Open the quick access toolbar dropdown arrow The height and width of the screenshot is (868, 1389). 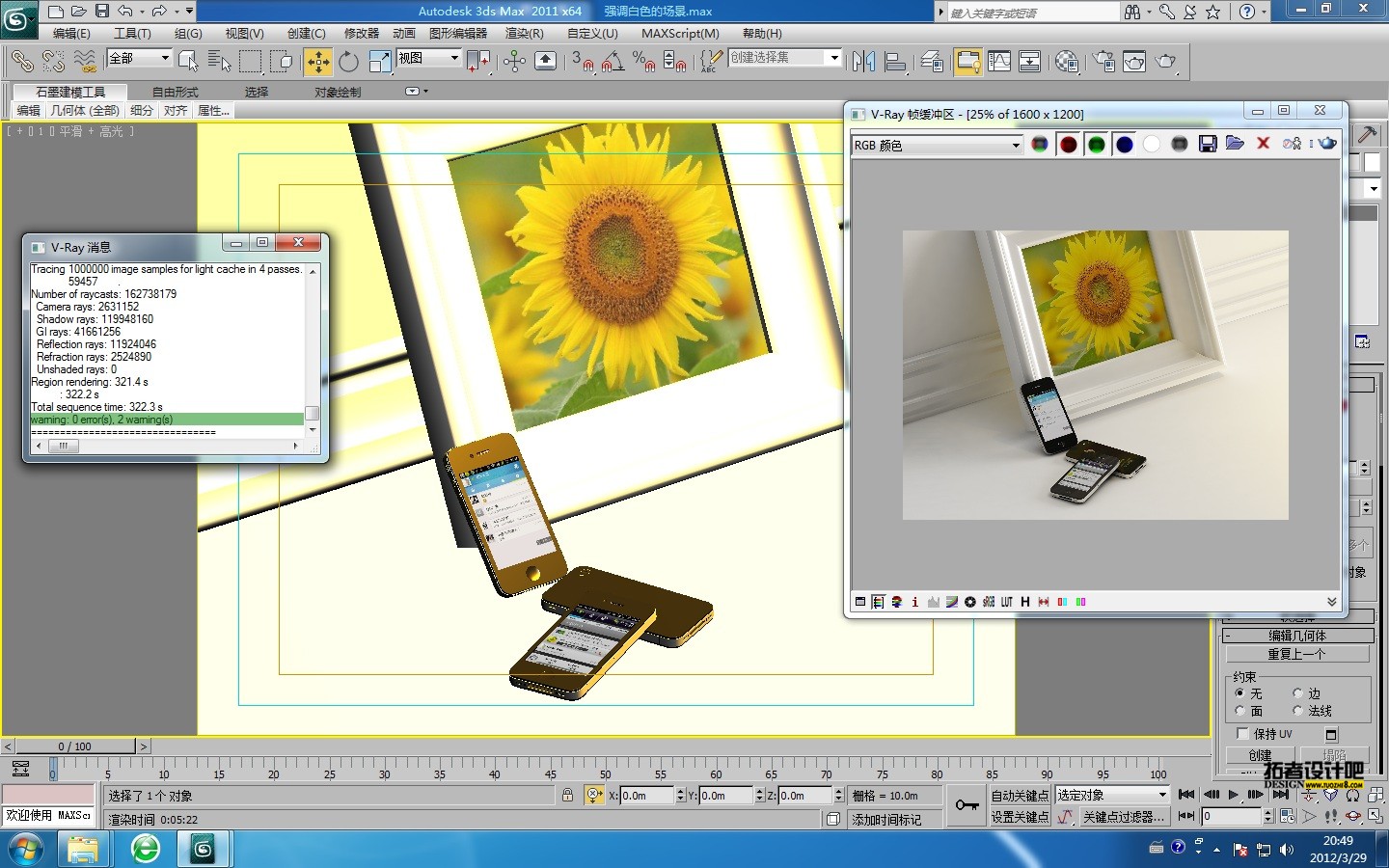(189, 12)
